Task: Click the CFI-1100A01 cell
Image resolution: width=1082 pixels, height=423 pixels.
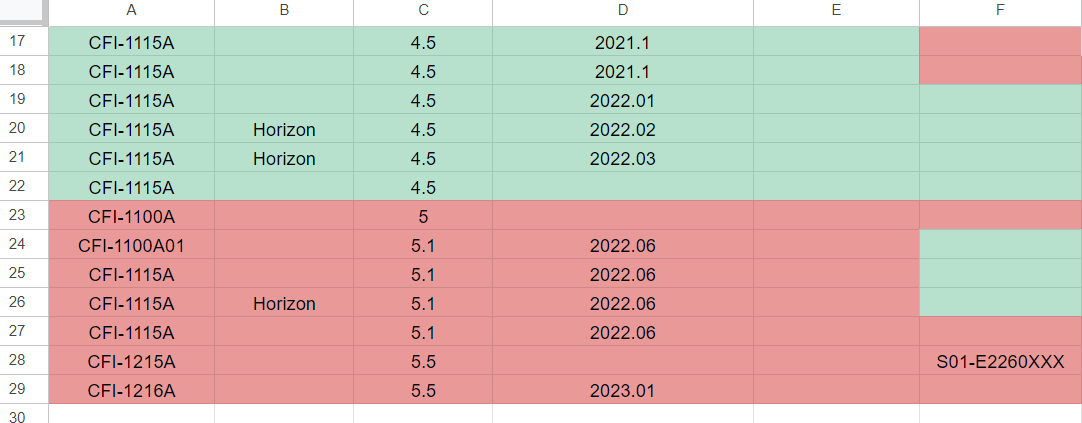Action: click(131, 245)
